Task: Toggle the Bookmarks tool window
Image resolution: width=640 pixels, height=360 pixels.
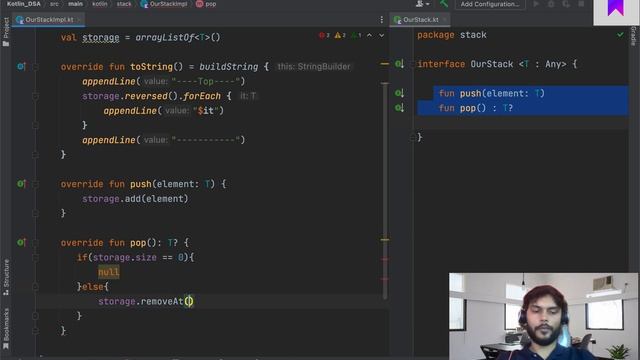Action: pyautogui.click(x=6, y=329)
